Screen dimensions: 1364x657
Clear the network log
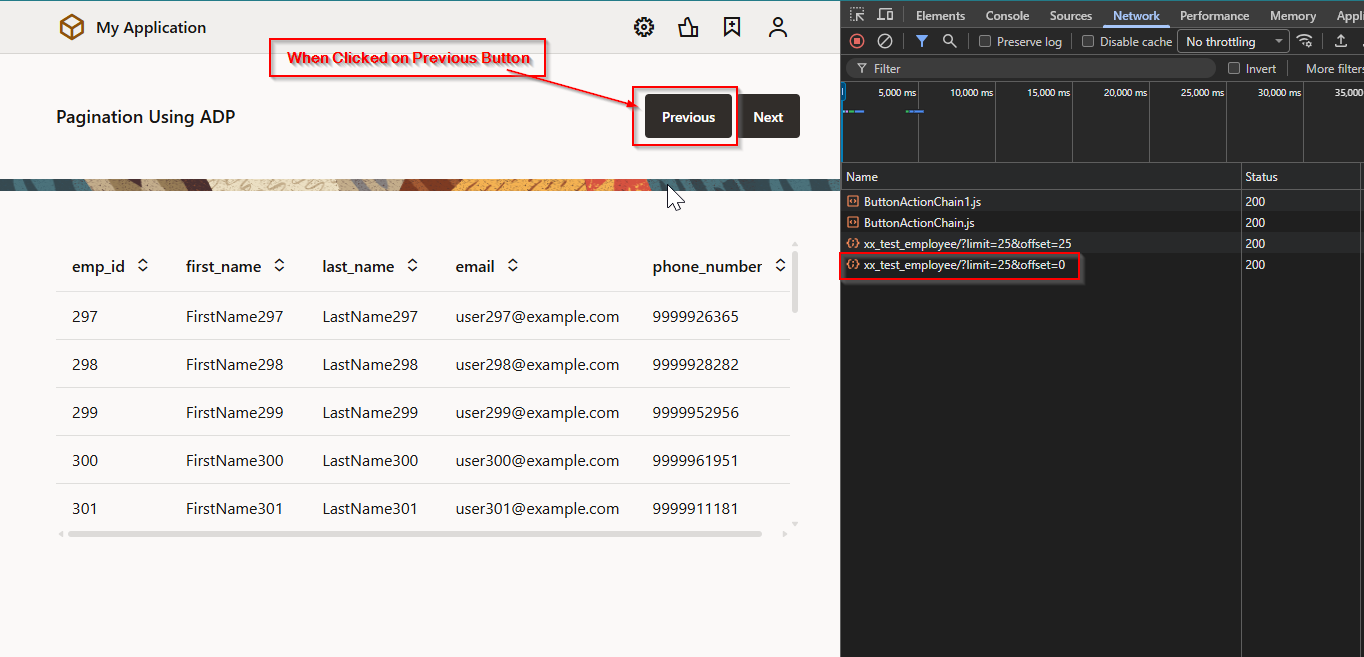click(x=885, y=41)
